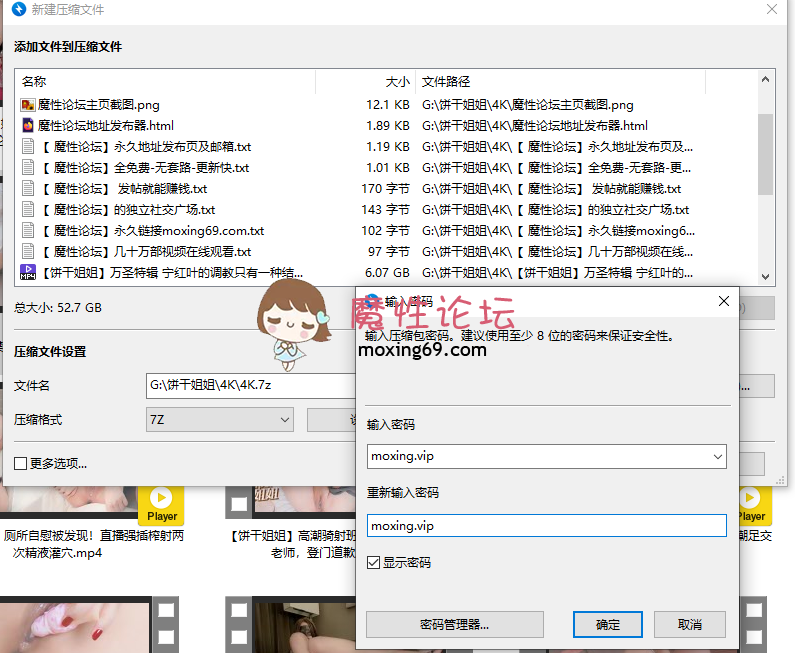Select row 魔性论坛主页截图.png
Image resolution: width=795 pixels, height=653 pixels.
click(388, 105)
